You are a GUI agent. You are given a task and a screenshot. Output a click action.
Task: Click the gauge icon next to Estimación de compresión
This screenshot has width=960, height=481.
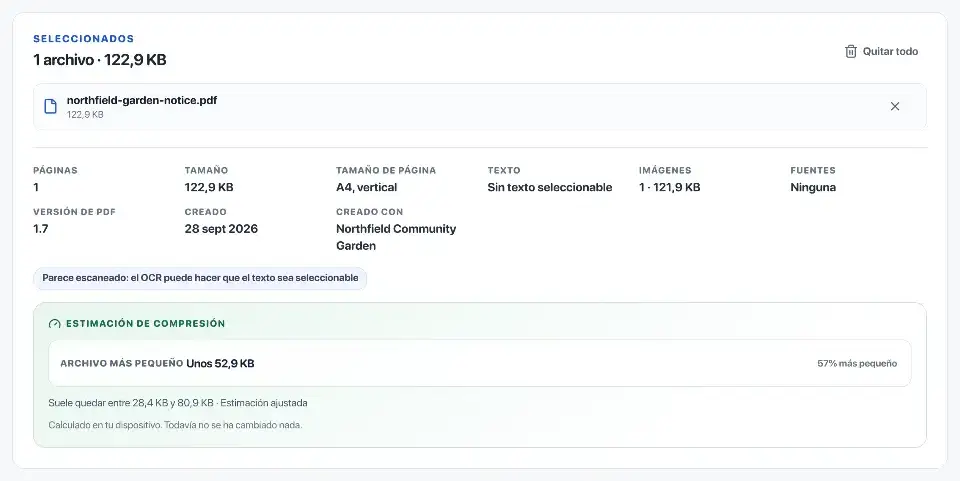pyautogui.click(x=54, y=324)
